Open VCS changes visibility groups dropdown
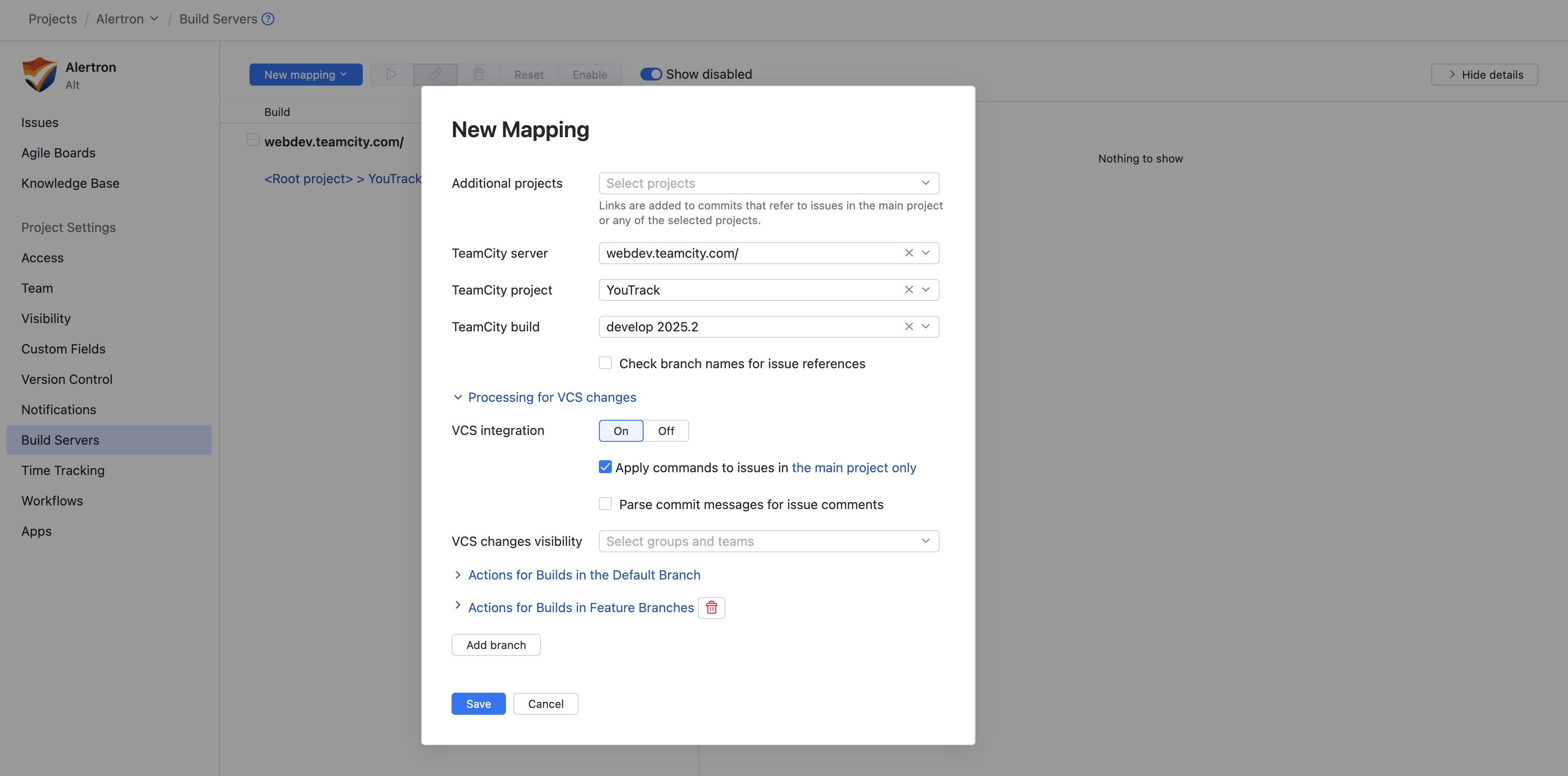The width and height of the screenshot is (1568, 776). point(768,541)
